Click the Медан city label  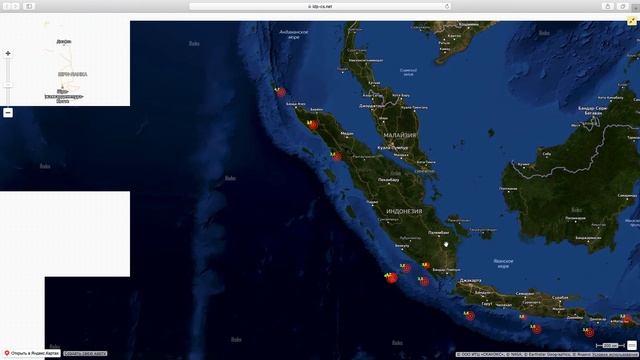347,133
